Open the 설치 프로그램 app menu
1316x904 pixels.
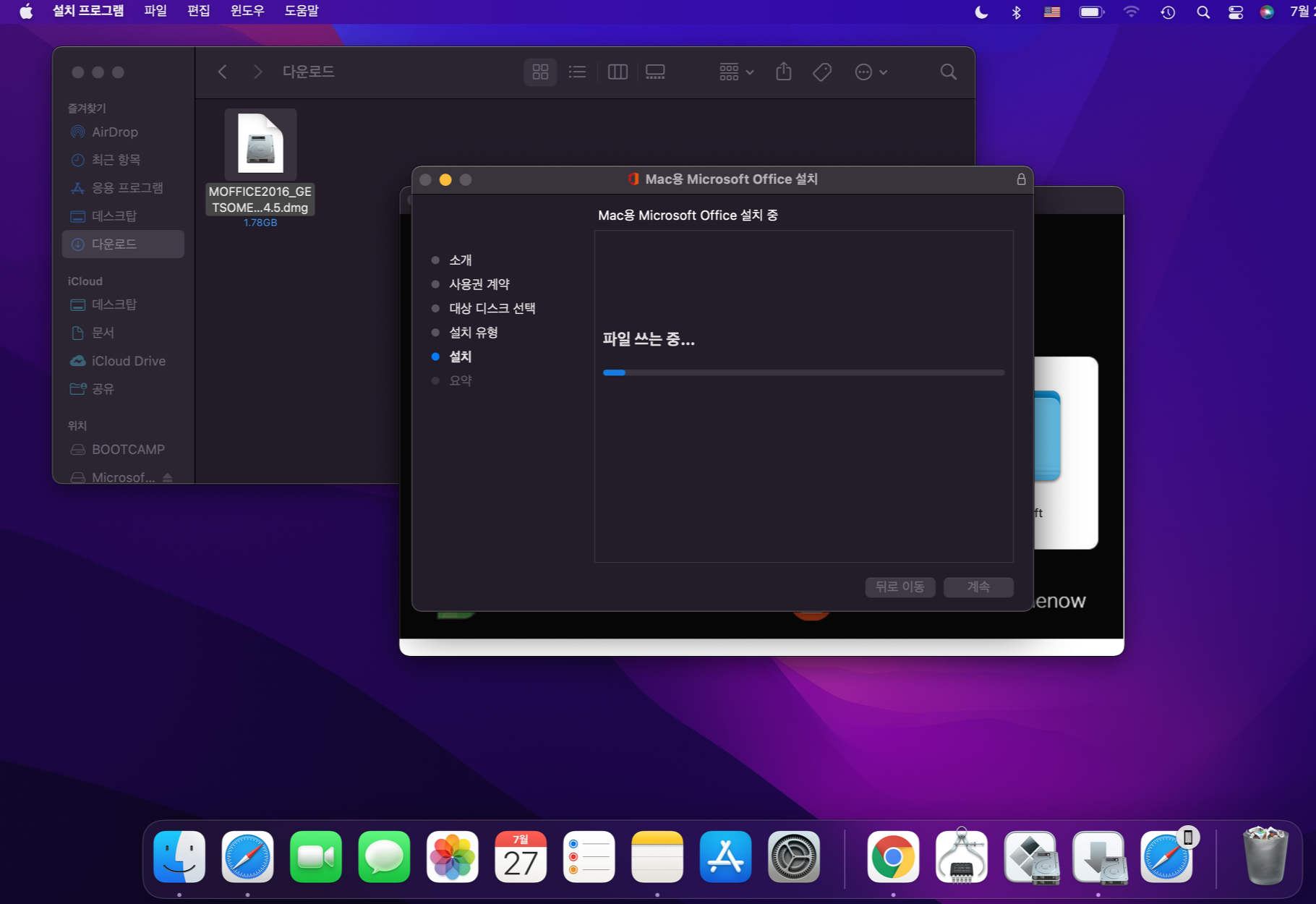tap(88, 12)
